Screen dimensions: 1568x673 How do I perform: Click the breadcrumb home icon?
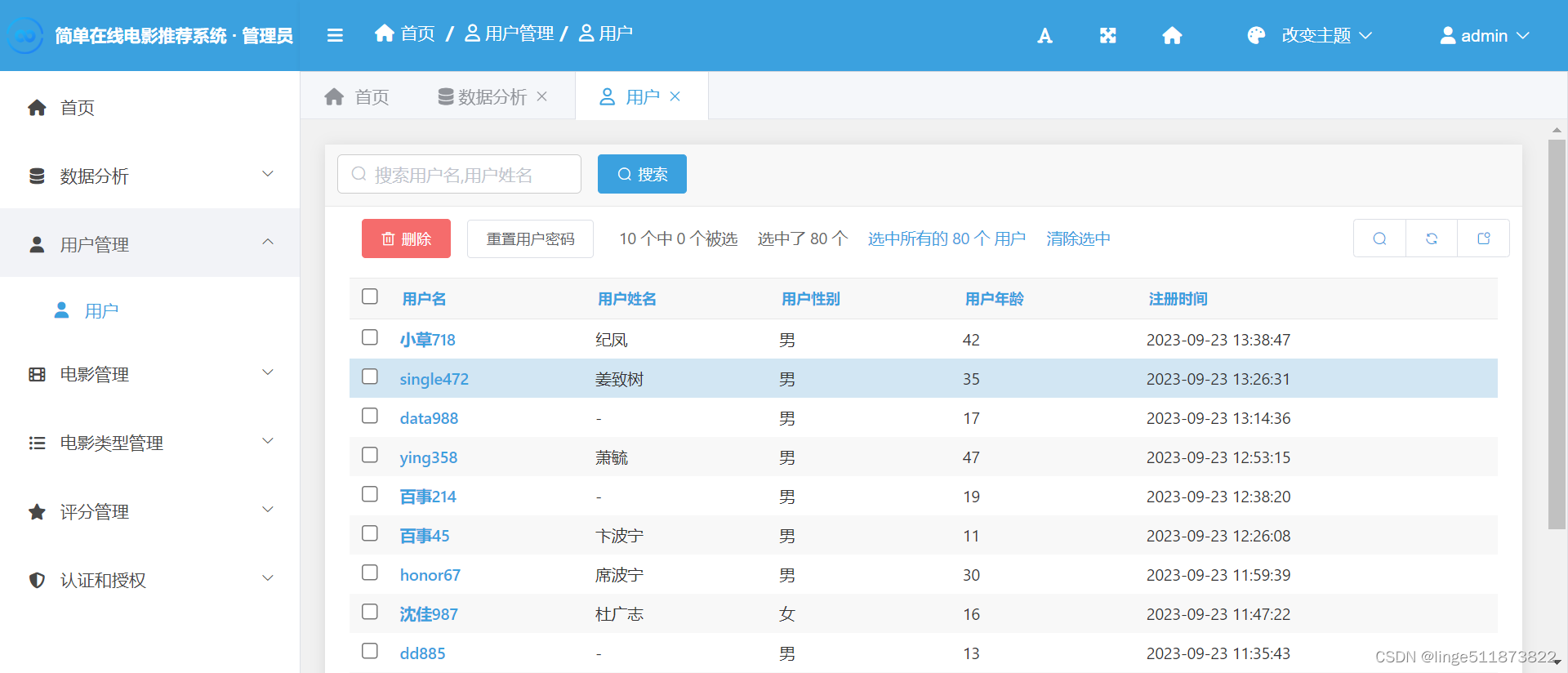pos(385,33)
